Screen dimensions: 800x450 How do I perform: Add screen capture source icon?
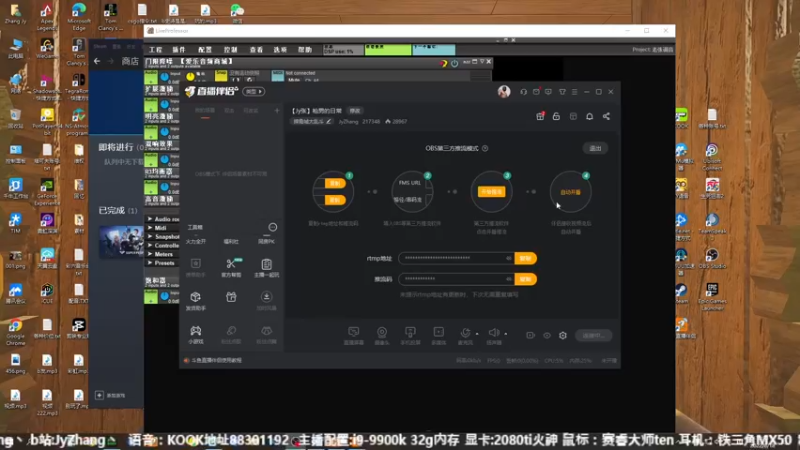pyautogui.click(x=354, y=332)
